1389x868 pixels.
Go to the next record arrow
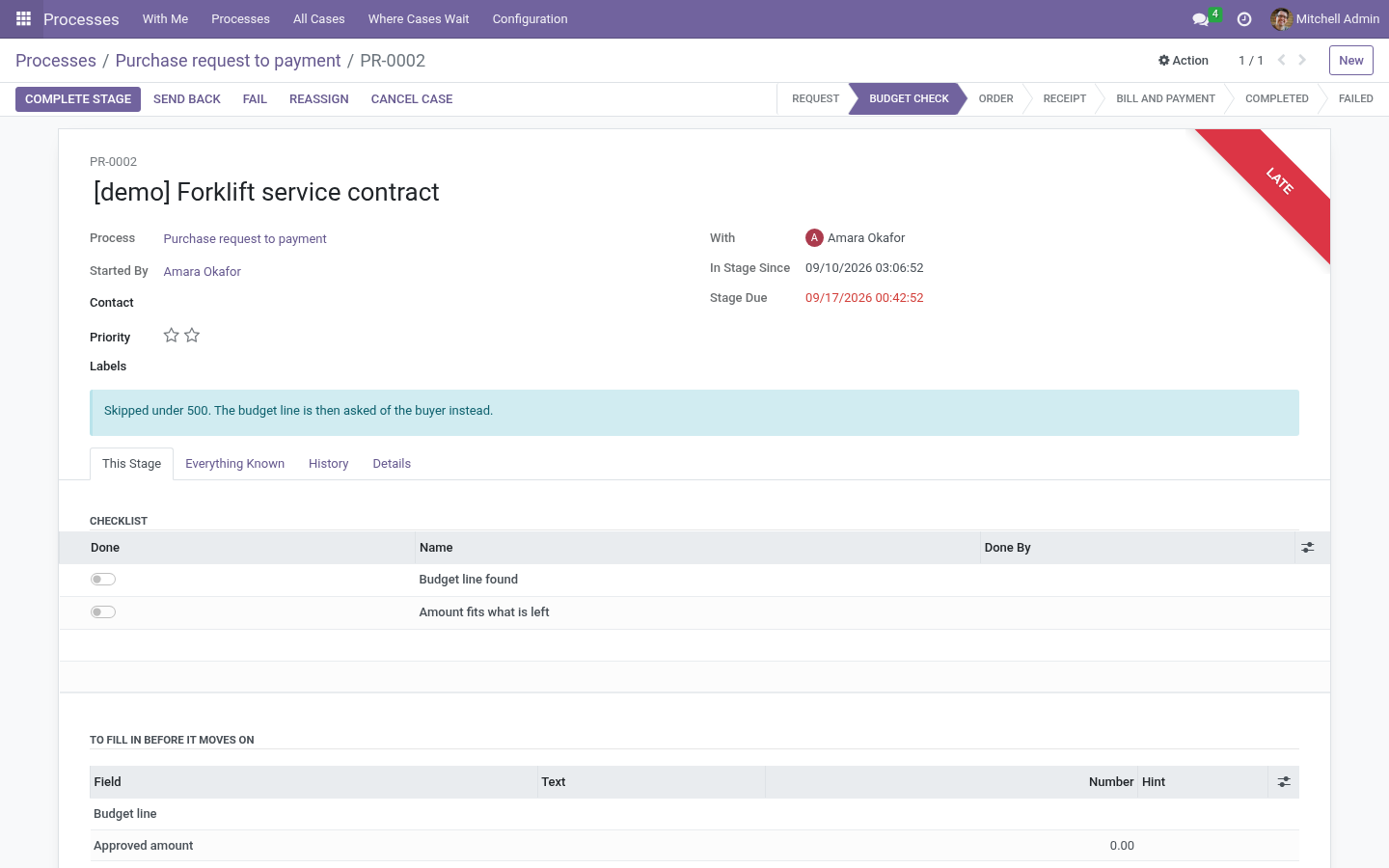coord(1302,60)
